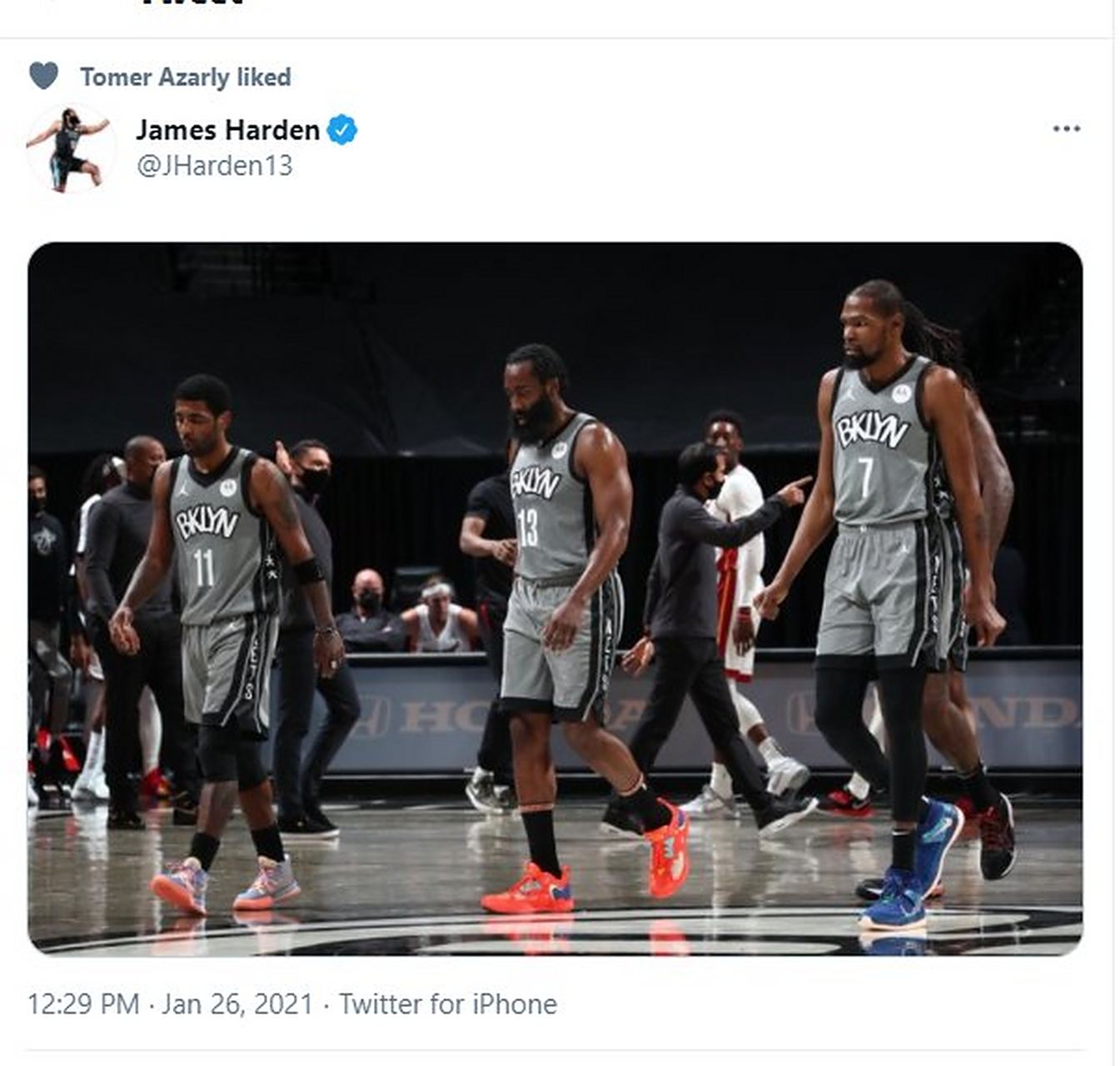Click the Twitter for iPhone source link

[448, 1004]
